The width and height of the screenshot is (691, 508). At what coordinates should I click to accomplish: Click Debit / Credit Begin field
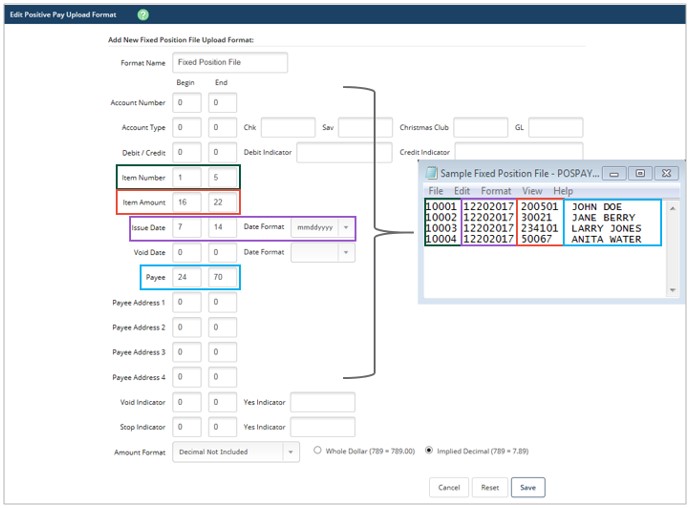point(187,152)
